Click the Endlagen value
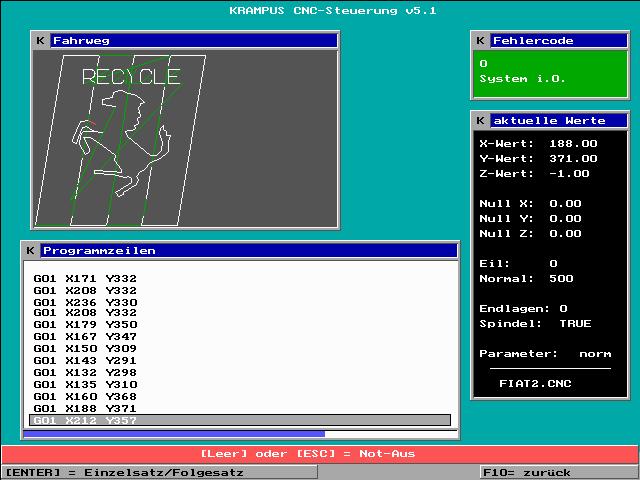 564,309
